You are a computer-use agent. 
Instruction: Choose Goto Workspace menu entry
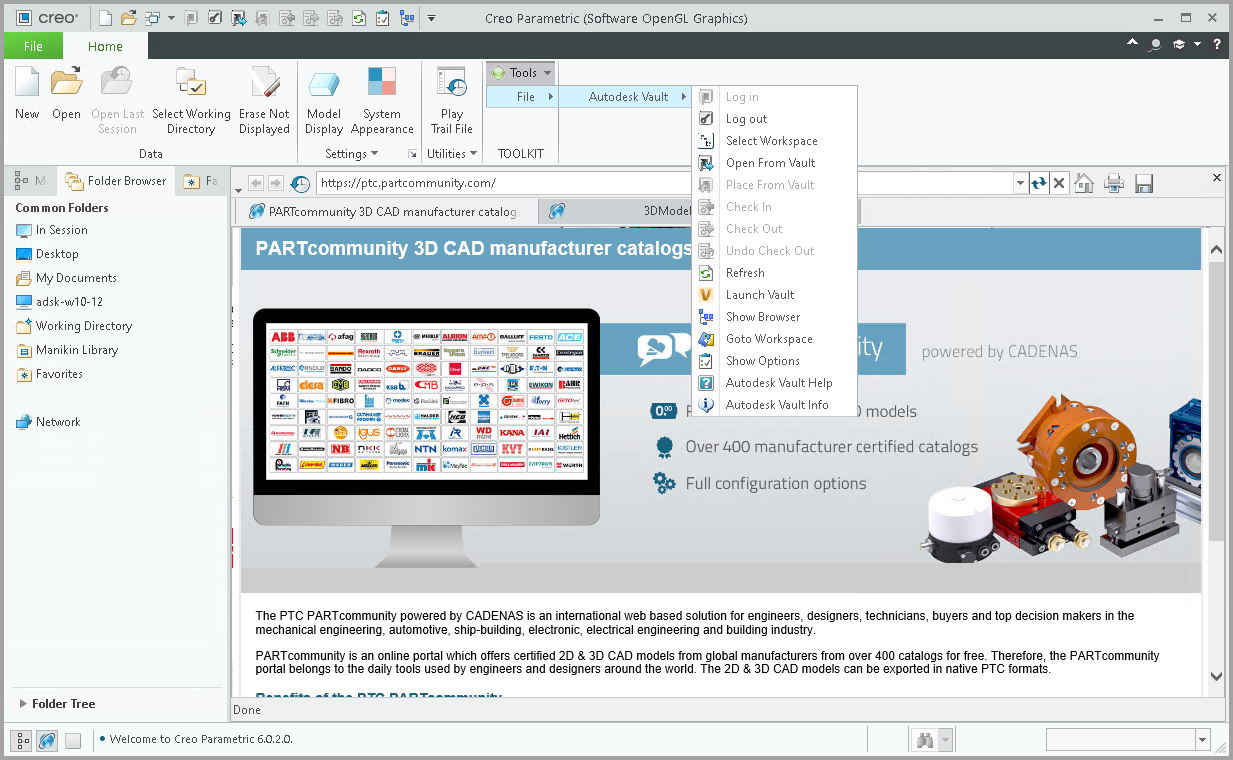pos(775,339)
